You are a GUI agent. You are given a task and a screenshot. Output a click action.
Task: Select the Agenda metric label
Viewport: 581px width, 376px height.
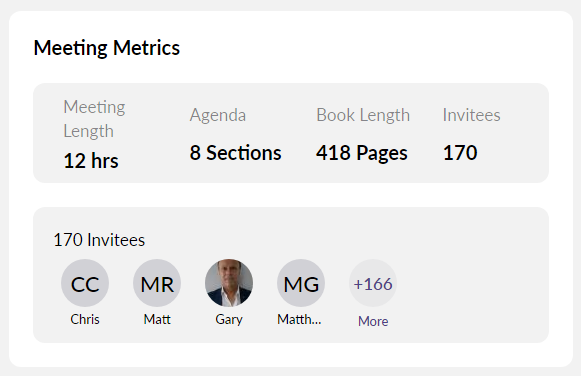(x=218, y=116)
